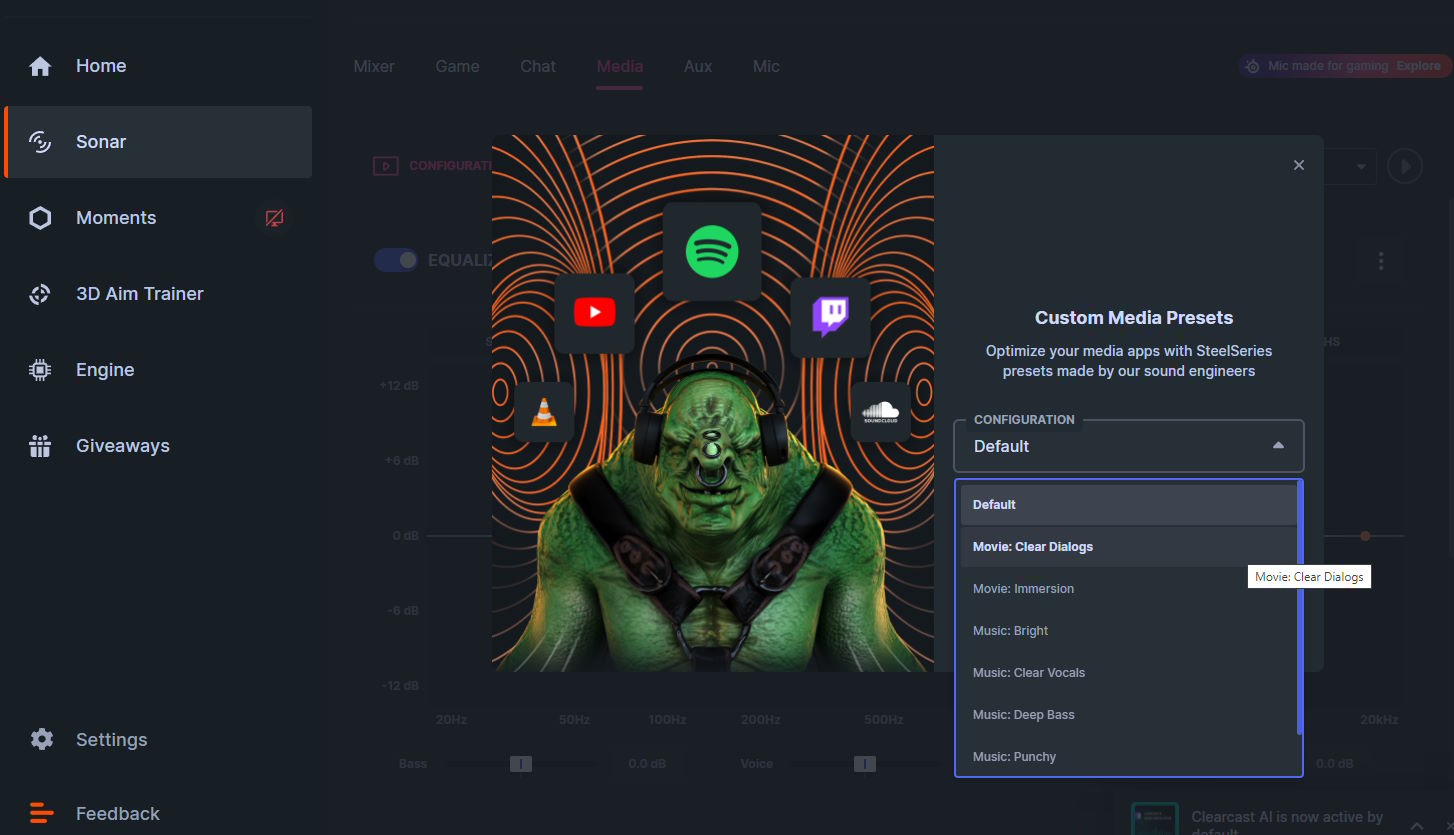Click the Configuration video icon behind dialog
Screen dimensions: 1454x835
pyautogui.click(x=386, y=166)
